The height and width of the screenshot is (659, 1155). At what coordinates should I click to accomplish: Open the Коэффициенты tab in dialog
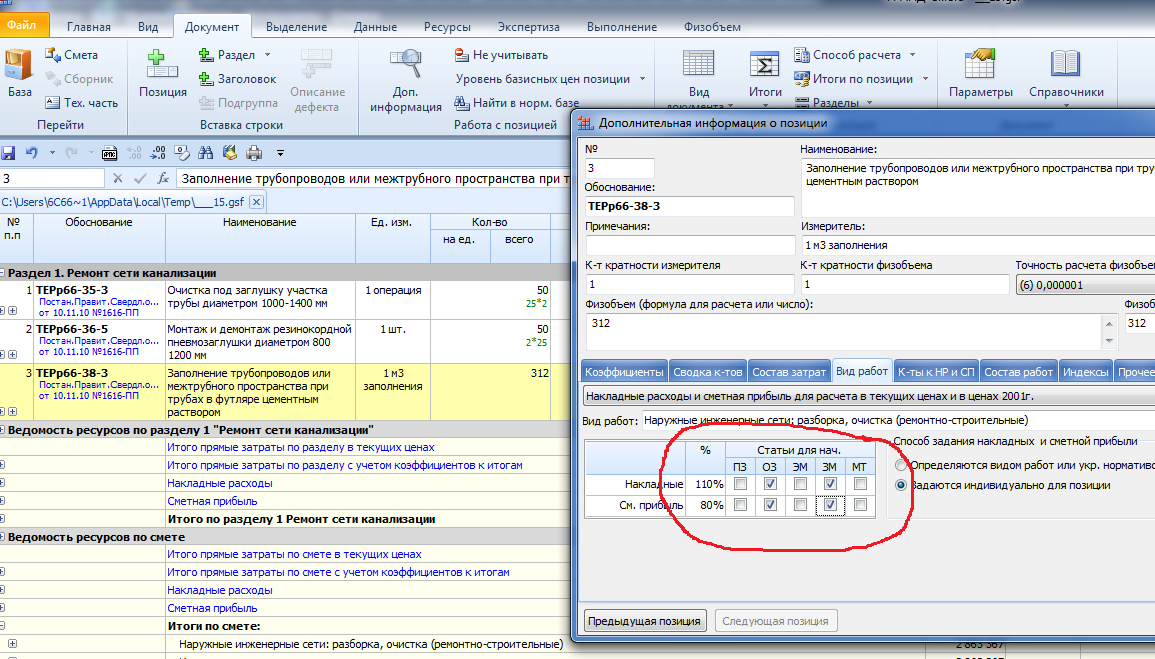[624, 371]
